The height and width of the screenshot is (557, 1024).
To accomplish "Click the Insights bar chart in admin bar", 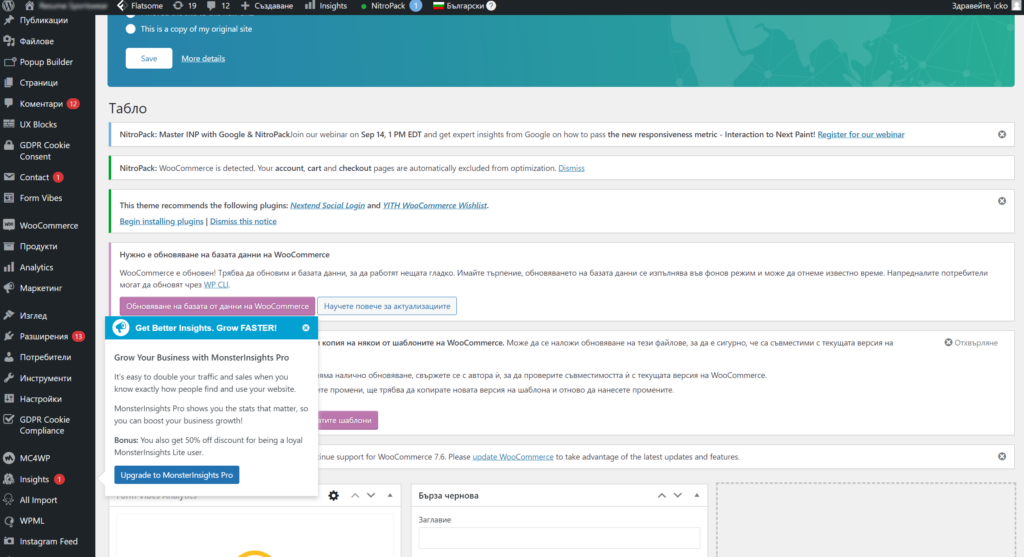I will 326,6.
